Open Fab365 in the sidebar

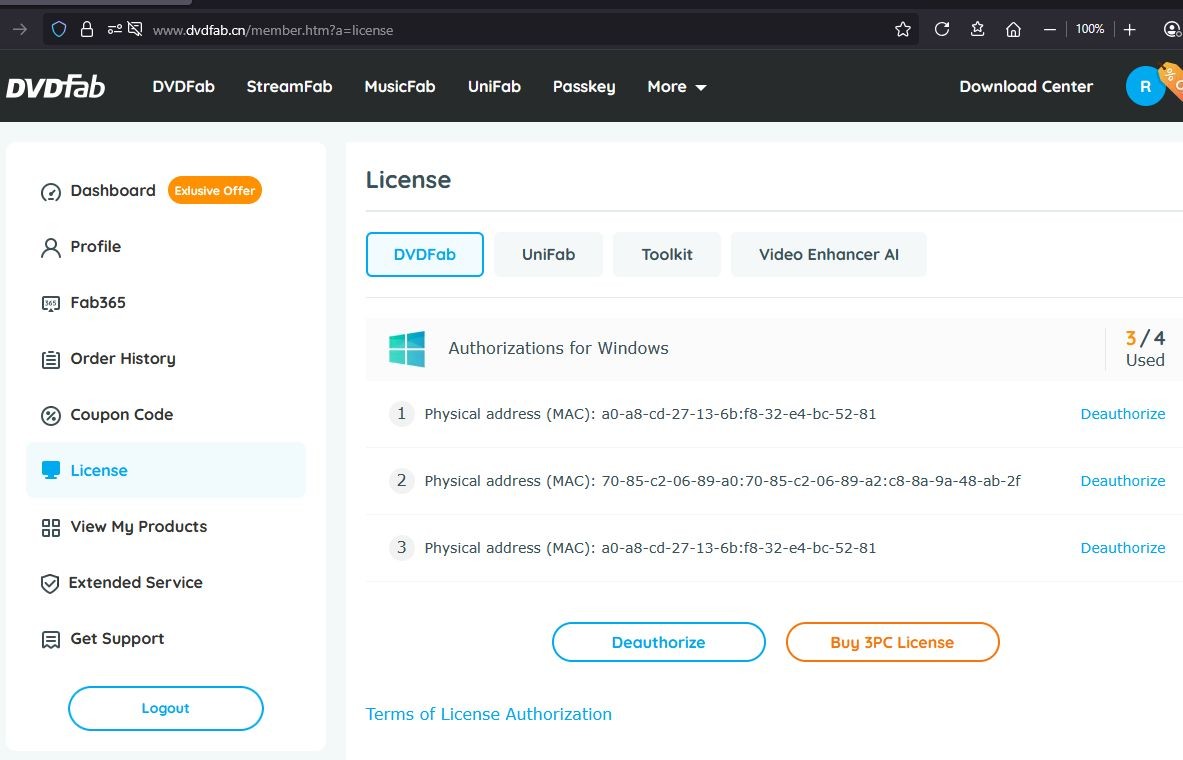coord(98,302)
